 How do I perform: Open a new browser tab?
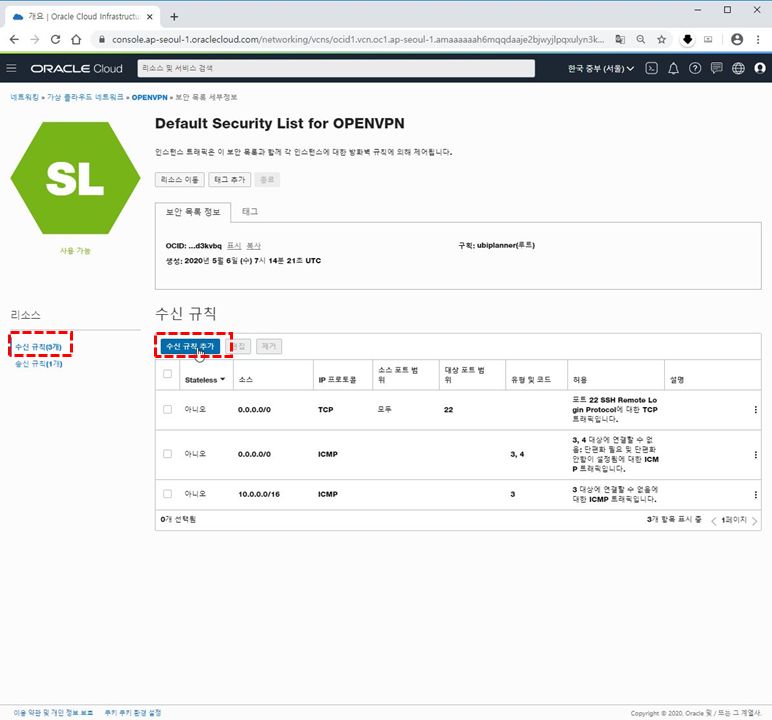(x=174, y=17)
